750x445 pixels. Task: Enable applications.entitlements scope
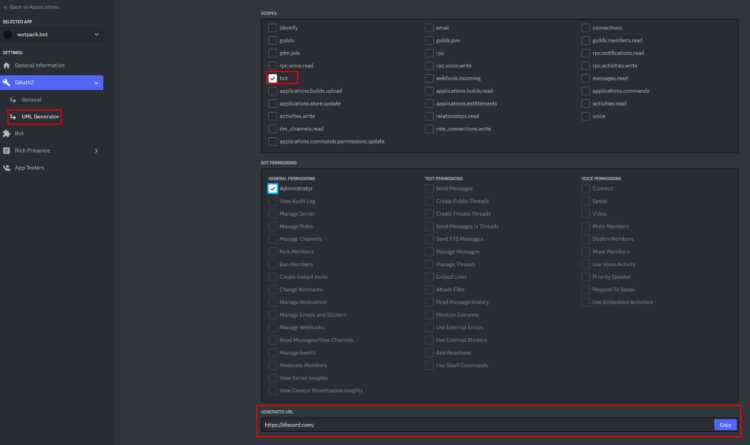point(429,103)
